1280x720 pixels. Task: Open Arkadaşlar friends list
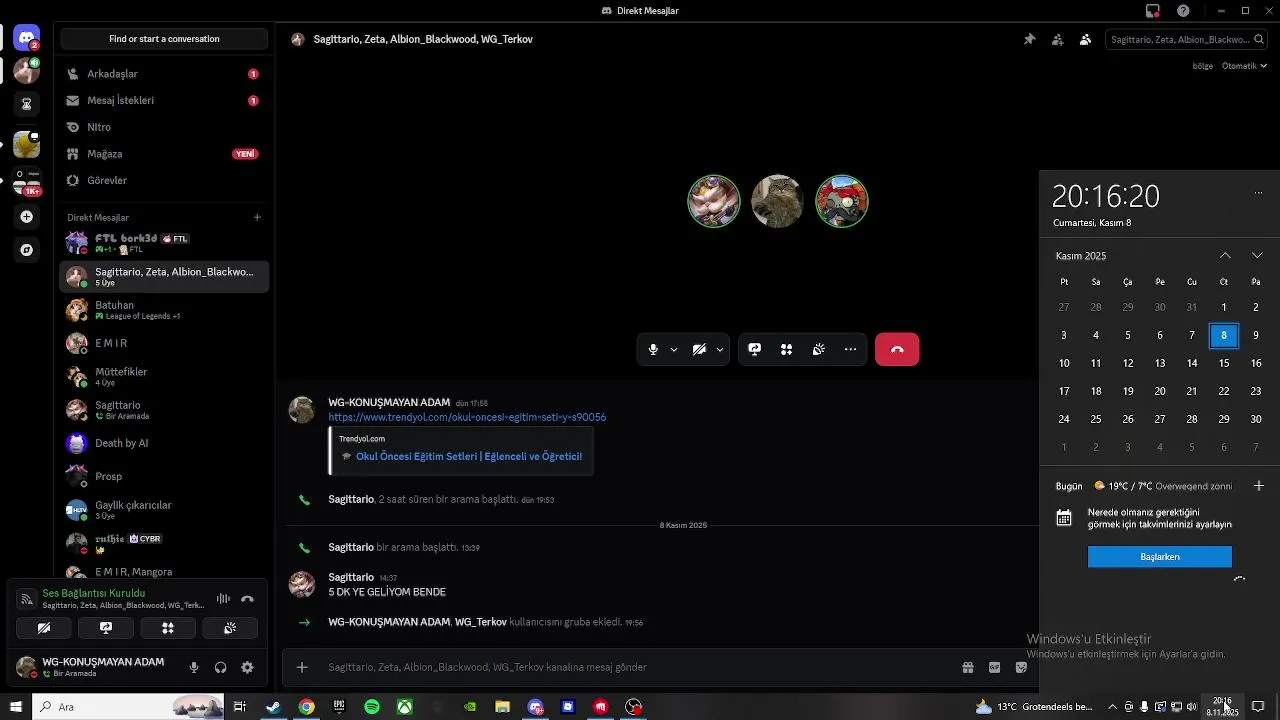pyautogui.click(x=164, y=74)
